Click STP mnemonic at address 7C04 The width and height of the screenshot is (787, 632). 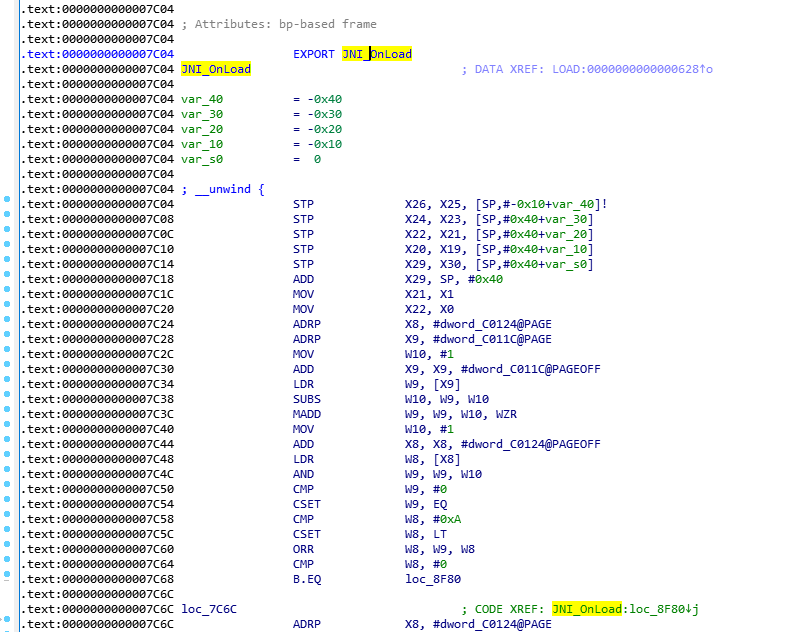coord(303,204)
